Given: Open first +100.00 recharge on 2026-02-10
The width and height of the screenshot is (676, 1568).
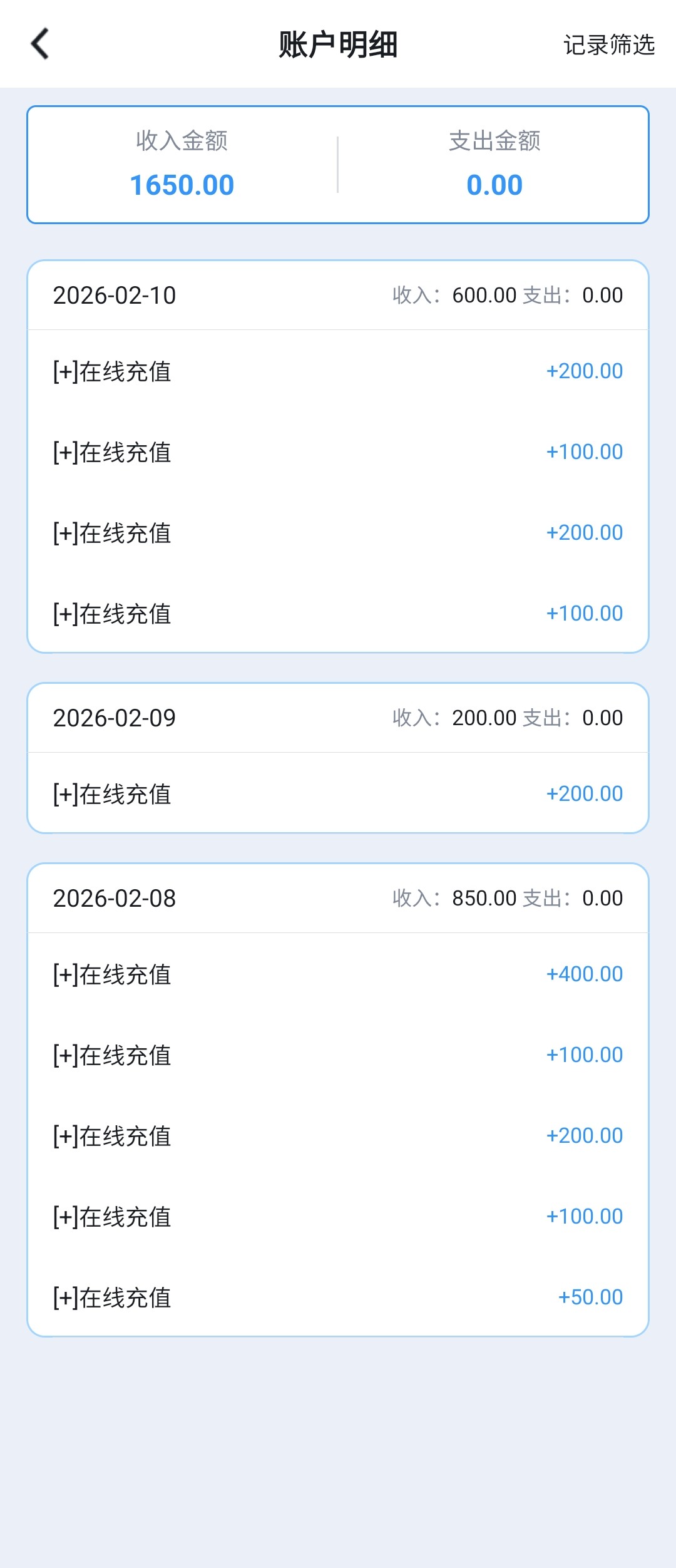Looking at the screenshot, I should 338,452.
